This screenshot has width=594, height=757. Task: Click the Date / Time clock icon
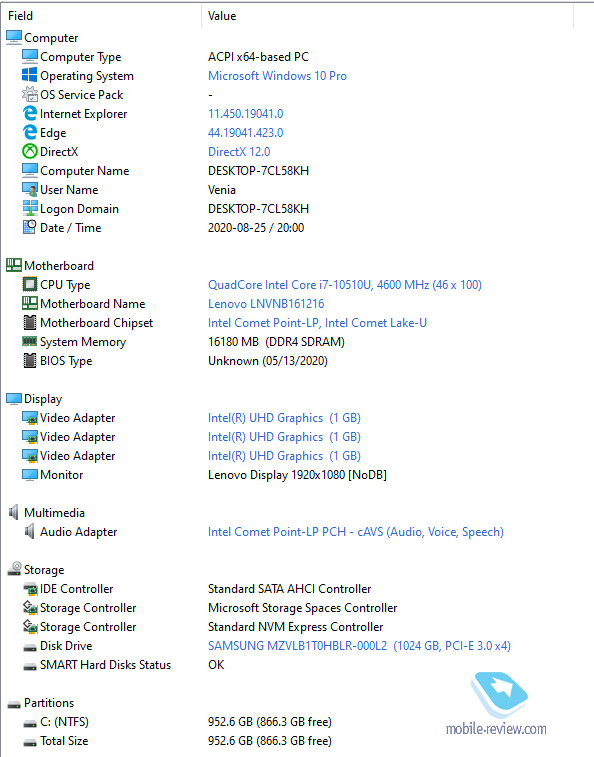tap(29, 227)
